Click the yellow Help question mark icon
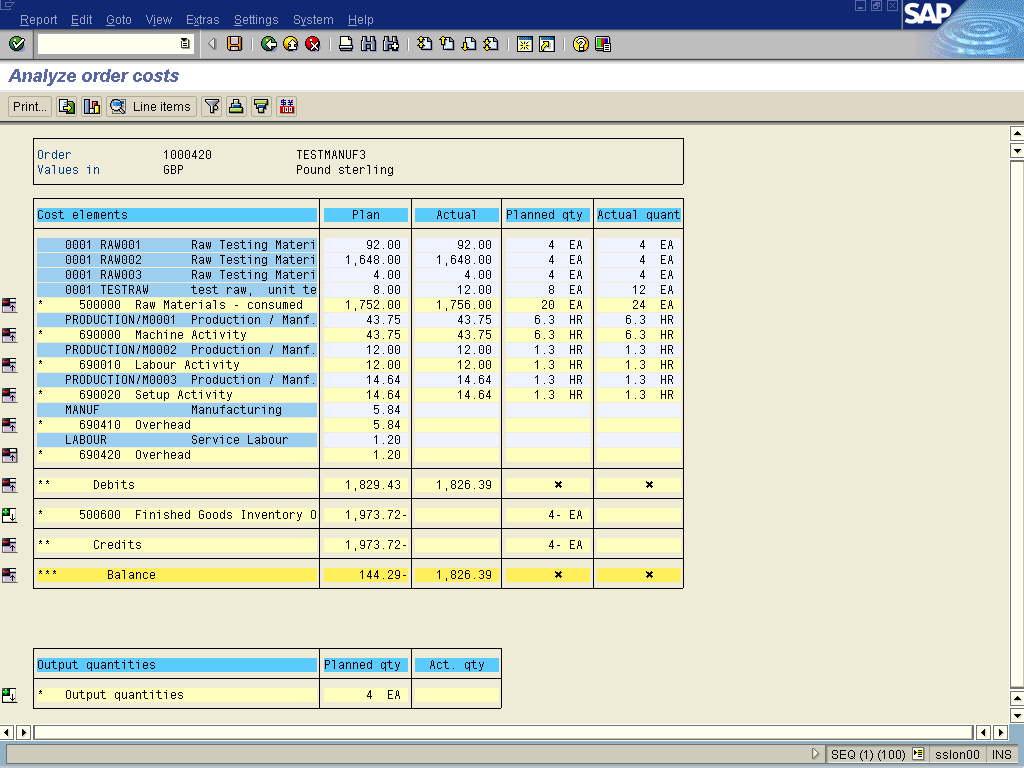The width and height of the screenshot is (1024, 768). click(581, 44)
